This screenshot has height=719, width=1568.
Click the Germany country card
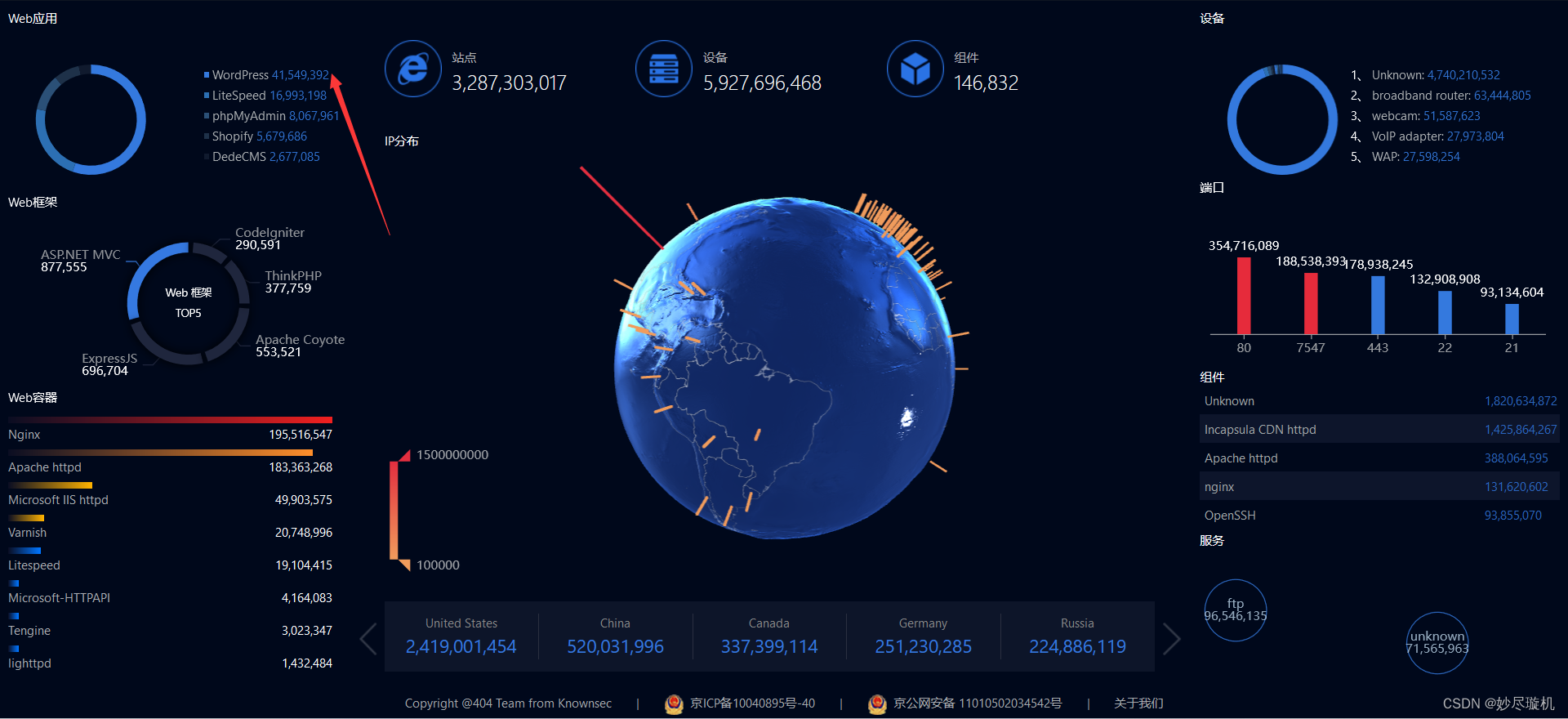[x=924, y=636]
